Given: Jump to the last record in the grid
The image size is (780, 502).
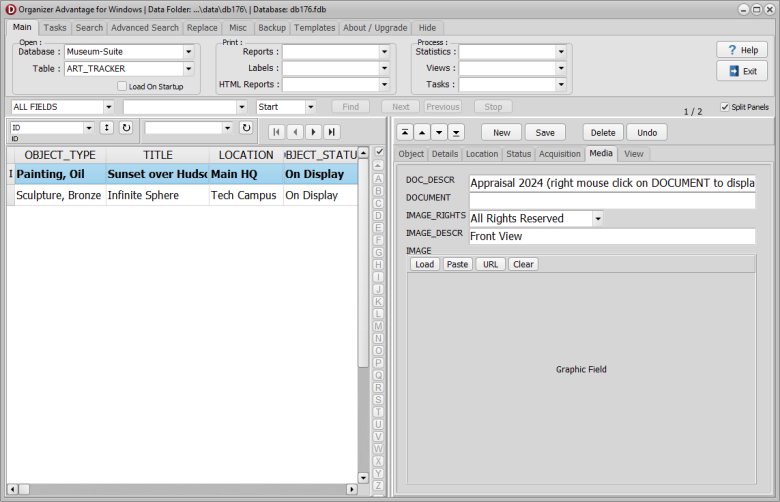Looking at the screenshot, I should [x=331, y=131].
